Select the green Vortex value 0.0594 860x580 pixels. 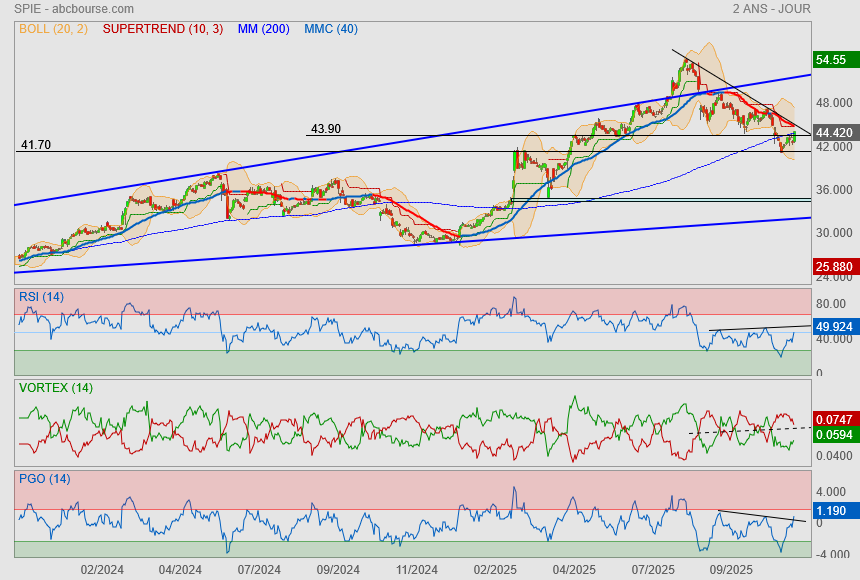pyautogui.click(x=834, y=435)
